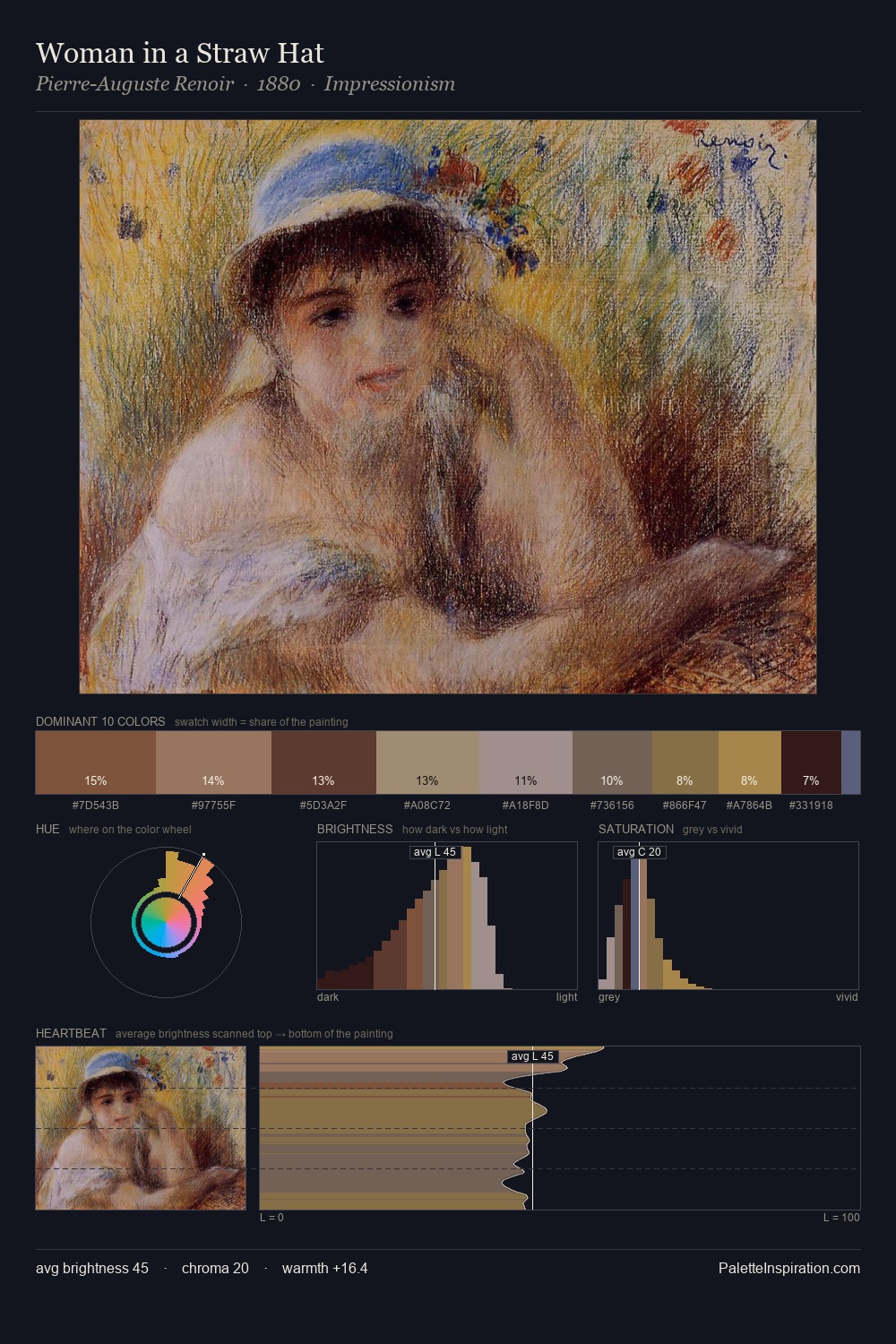
Task: Click the #A18F8D hex label
Action: (x=526, y=806)
